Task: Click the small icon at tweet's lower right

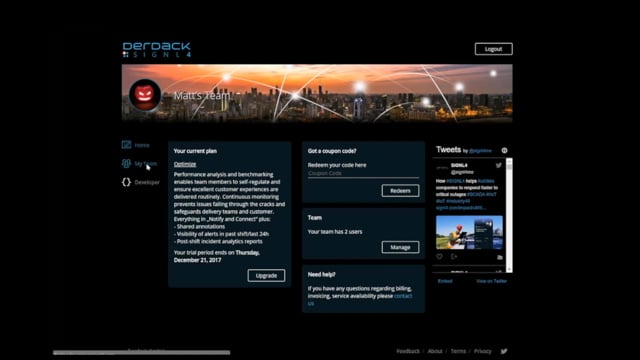Action: 500,257
